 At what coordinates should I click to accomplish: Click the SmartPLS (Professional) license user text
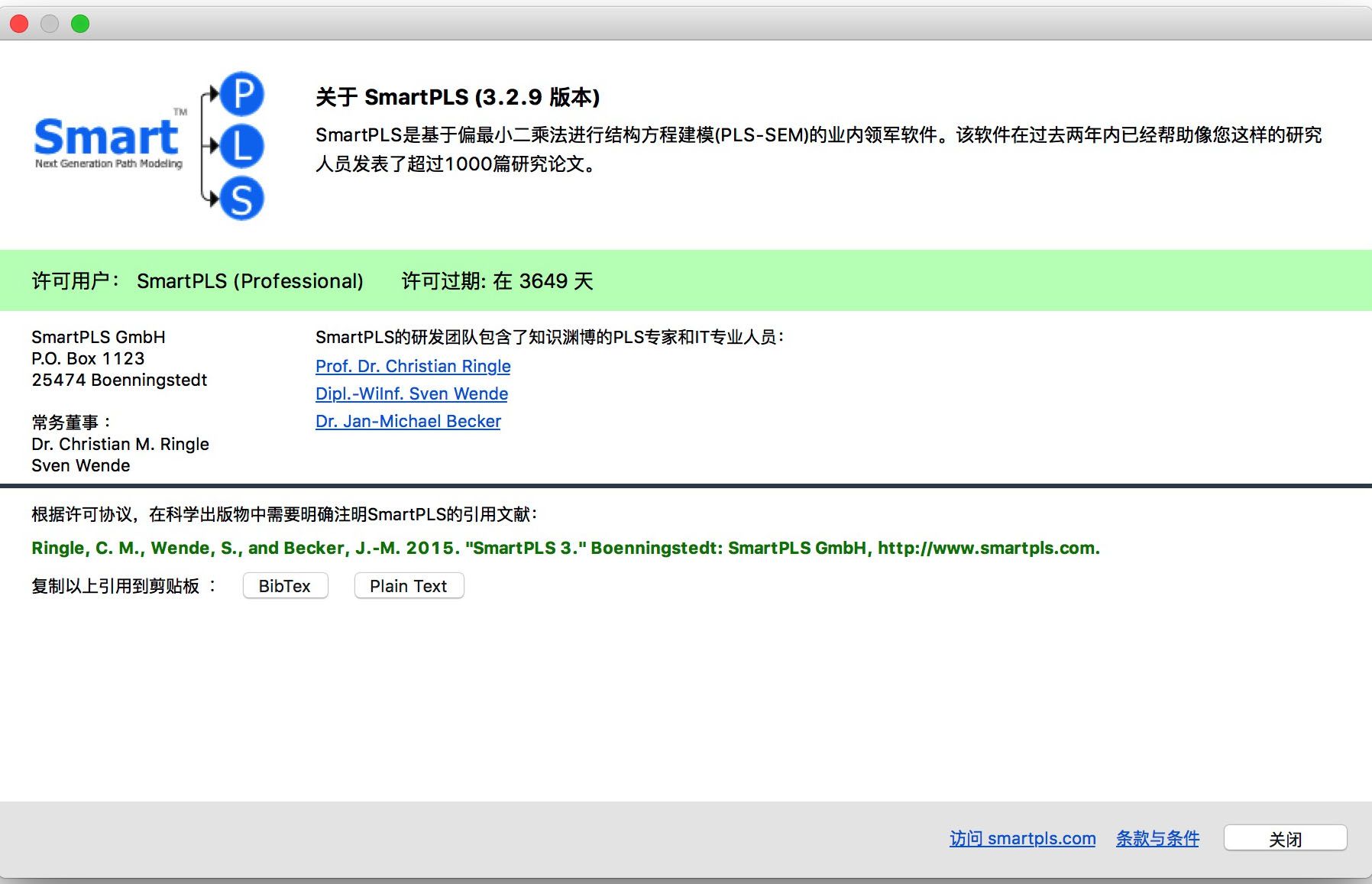(x=250, y=281)
